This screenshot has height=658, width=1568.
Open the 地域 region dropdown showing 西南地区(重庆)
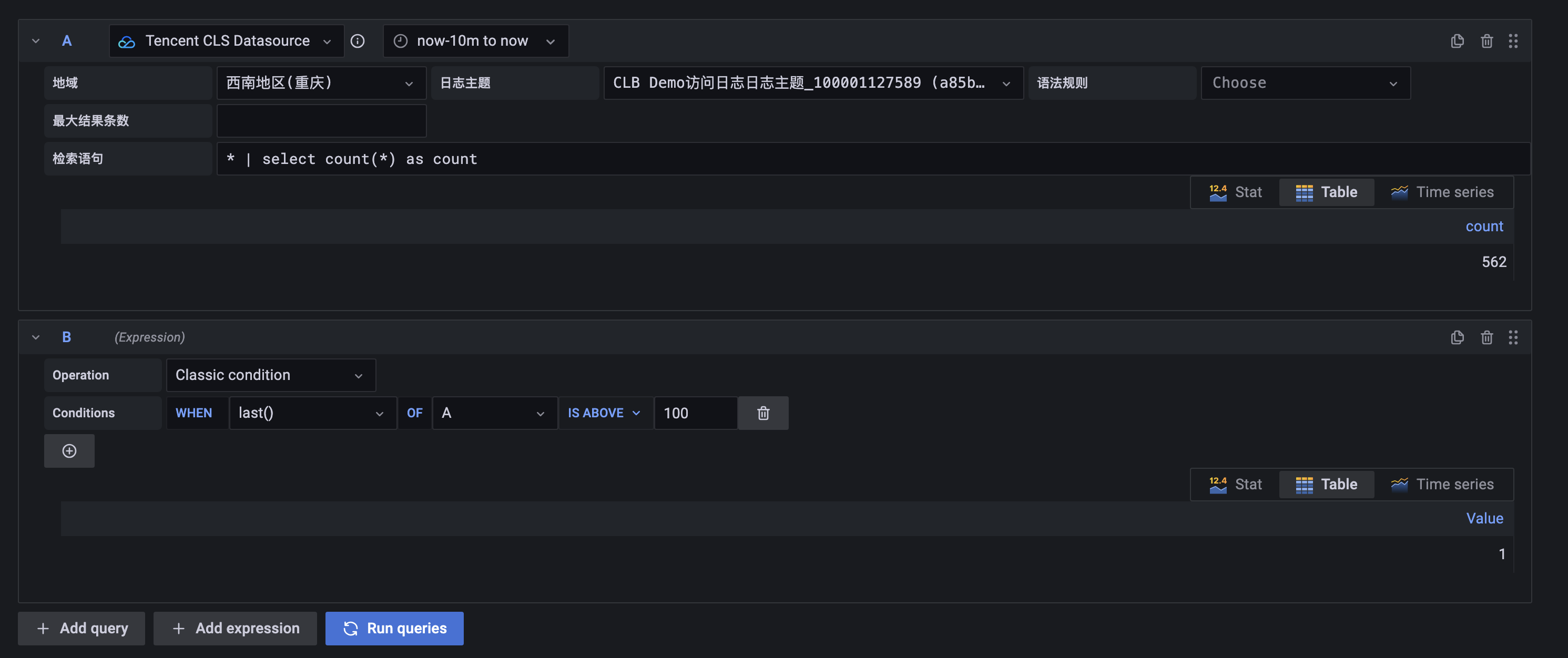321,83
